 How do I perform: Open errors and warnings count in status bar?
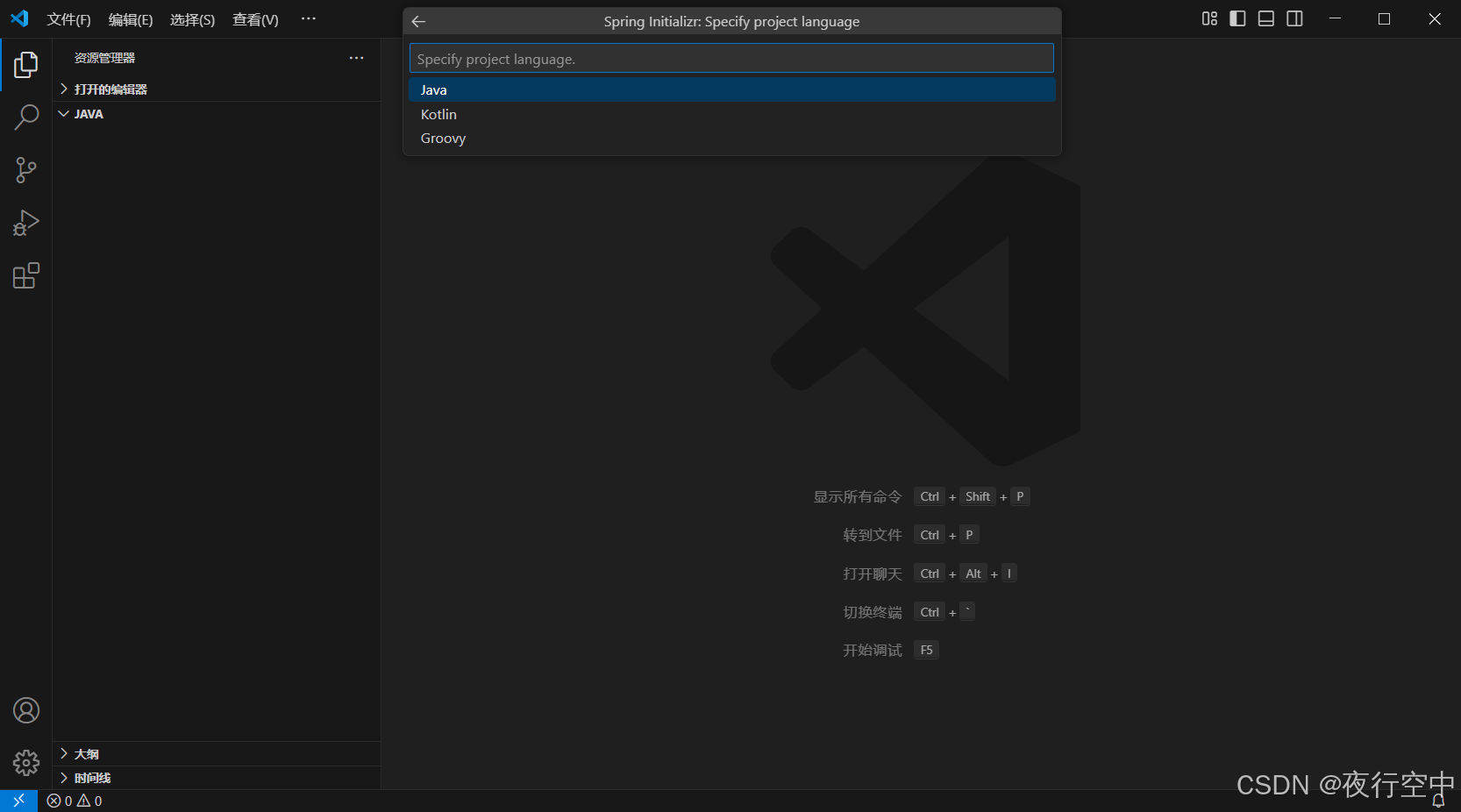point(75,801)
